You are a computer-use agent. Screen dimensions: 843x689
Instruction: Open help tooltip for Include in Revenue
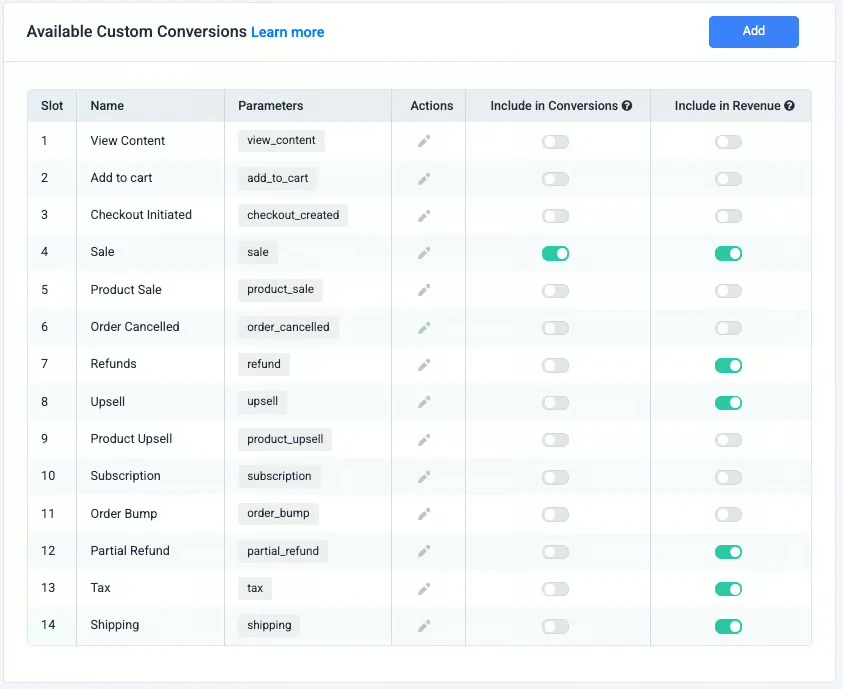coord(789,106)
